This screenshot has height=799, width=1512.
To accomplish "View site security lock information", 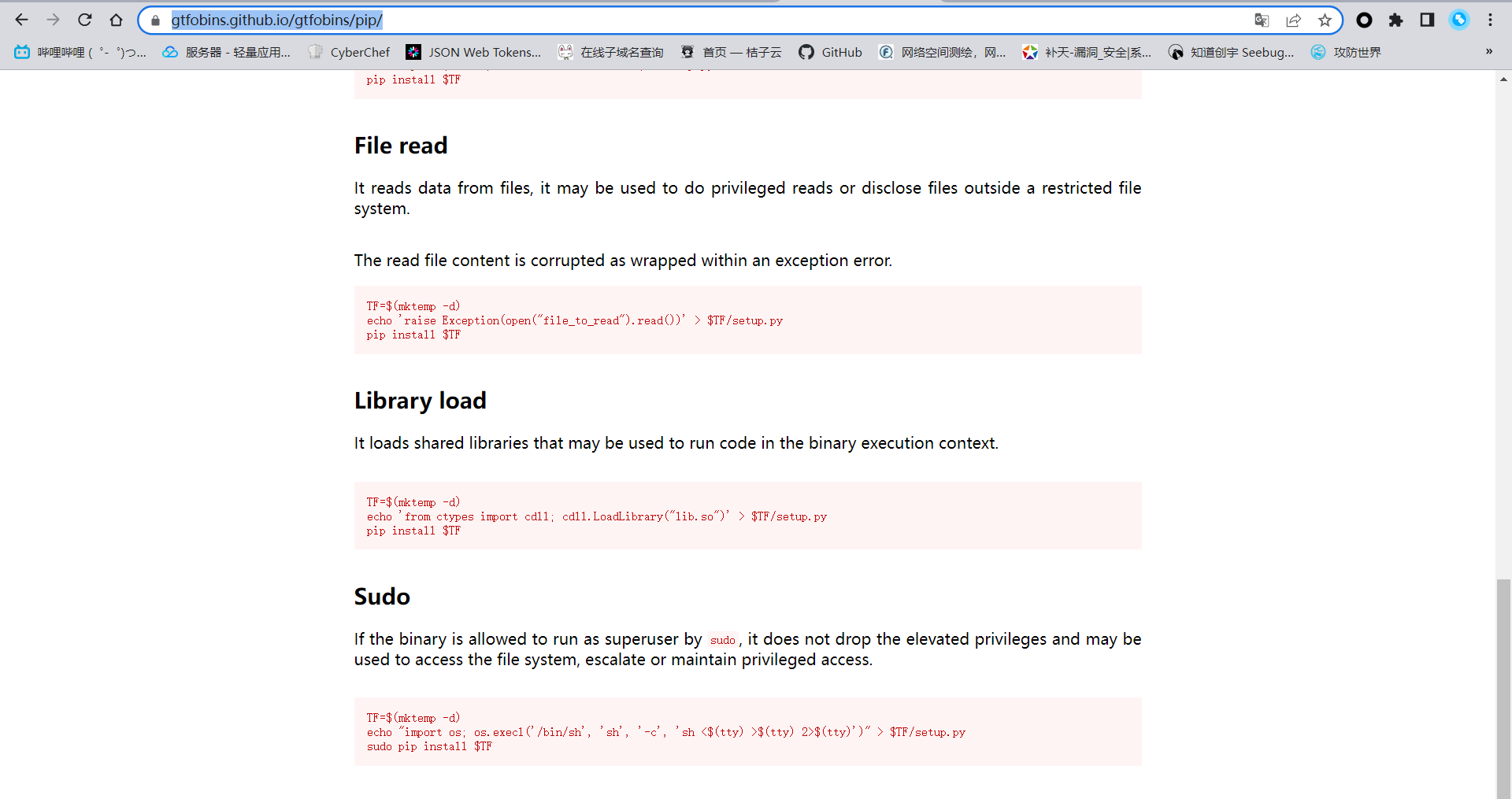I will pyautogui.click(x=155, y=20).
